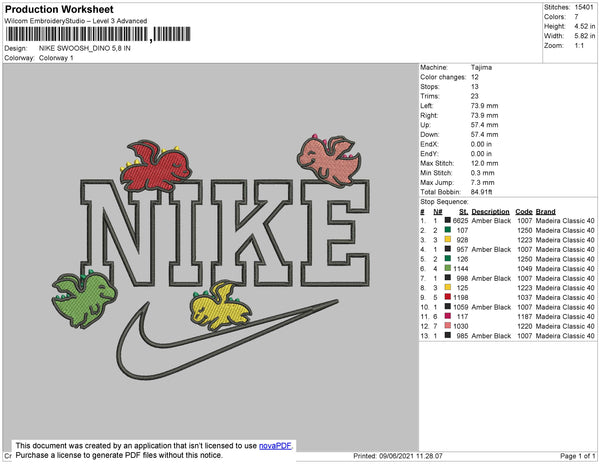Select the letter K in the NIKE outline
The height and width of the screenshot is (464, 600).
pyautogui.click(x=253, y=233)
